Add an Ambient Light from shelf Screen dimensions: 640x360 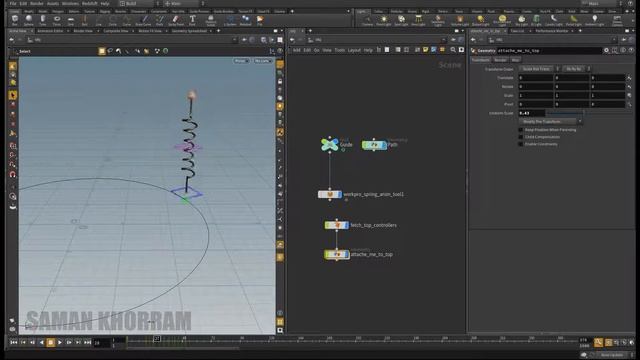click(594, 20)
